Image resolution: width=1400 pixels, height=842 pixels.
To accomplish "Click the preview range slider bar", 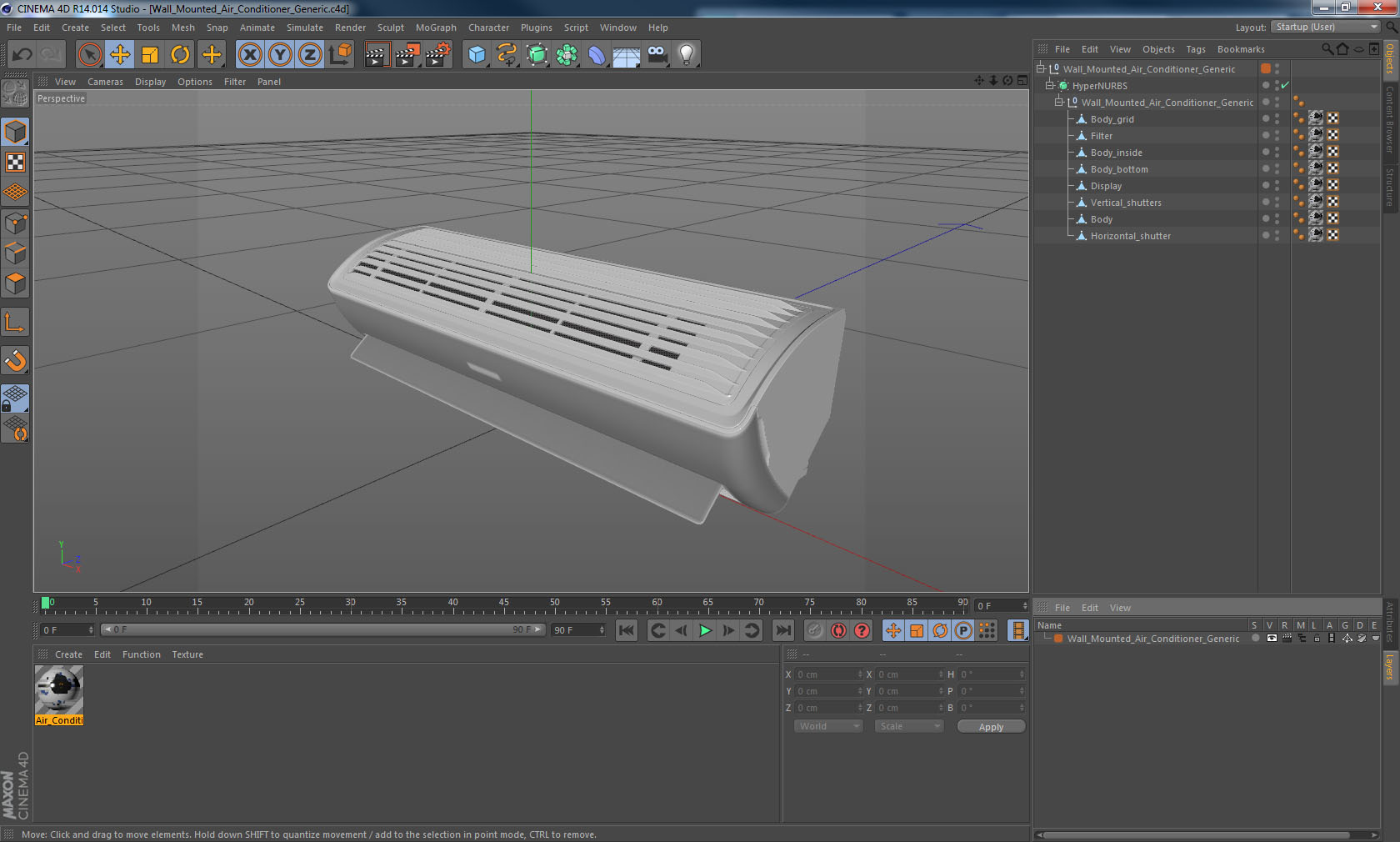I will coord(323,629).
